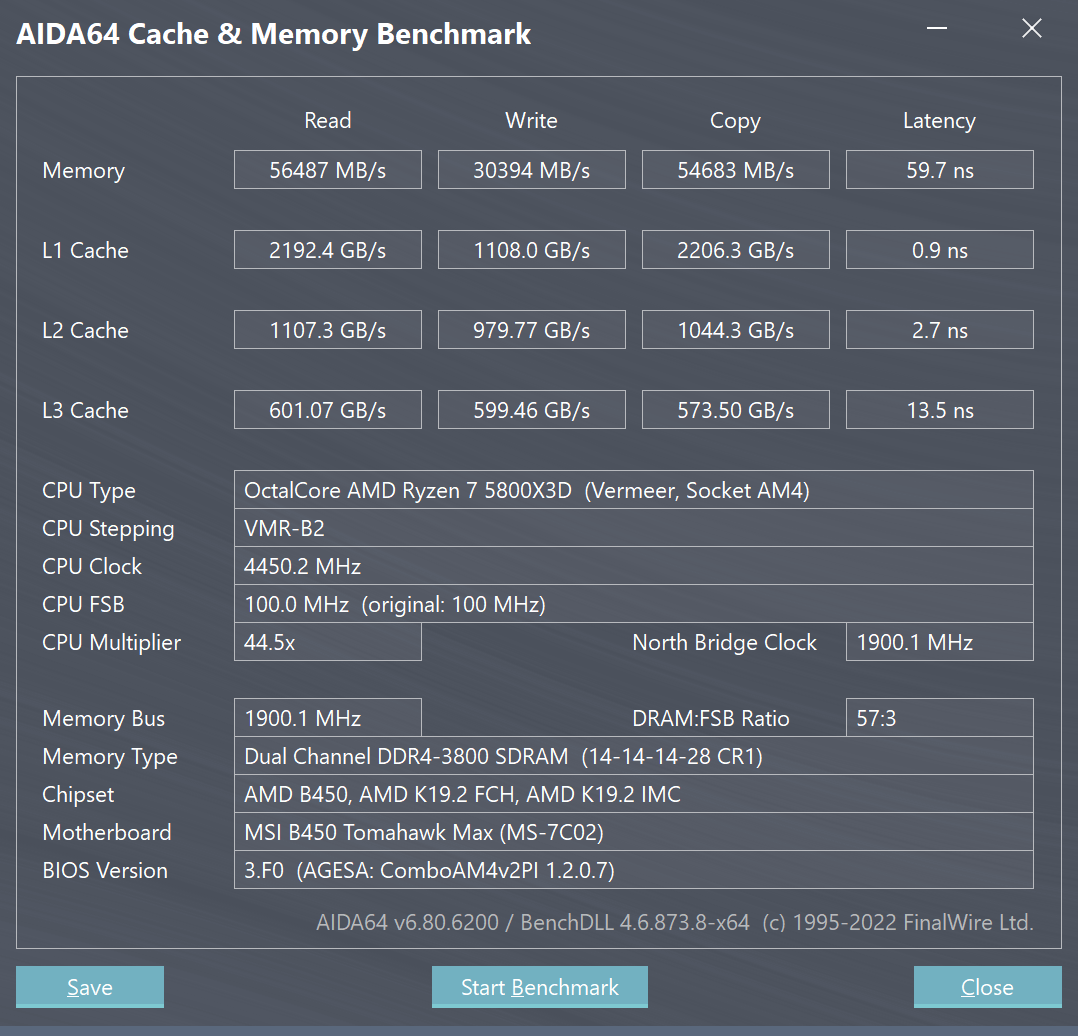Click the CPU Type field showing Ryzen 7 5800X3D

[634, 489]
